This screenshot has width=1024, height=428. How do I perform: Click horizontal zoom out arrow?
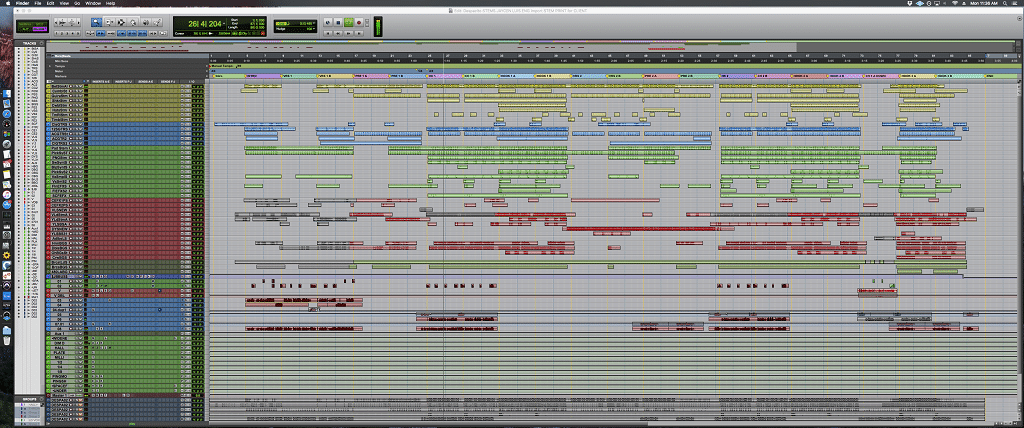point(56,23)
